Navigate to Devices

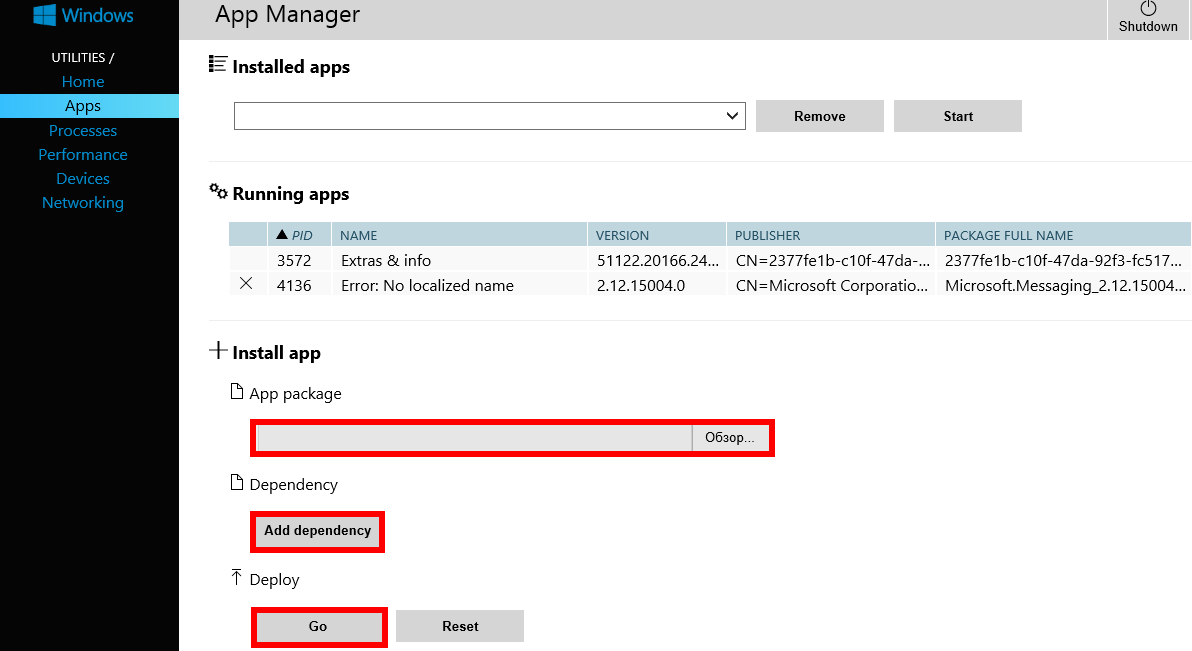(83, 179)
